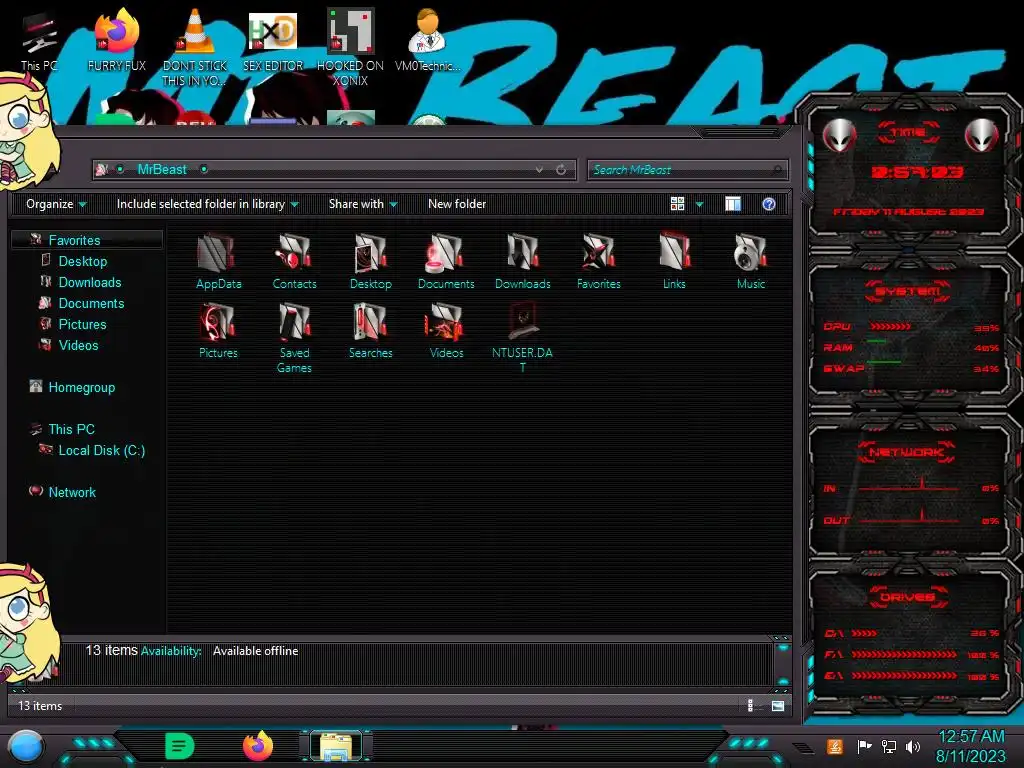Select This PC in navigation pane
1024x768 pixels.
[72, 429]
